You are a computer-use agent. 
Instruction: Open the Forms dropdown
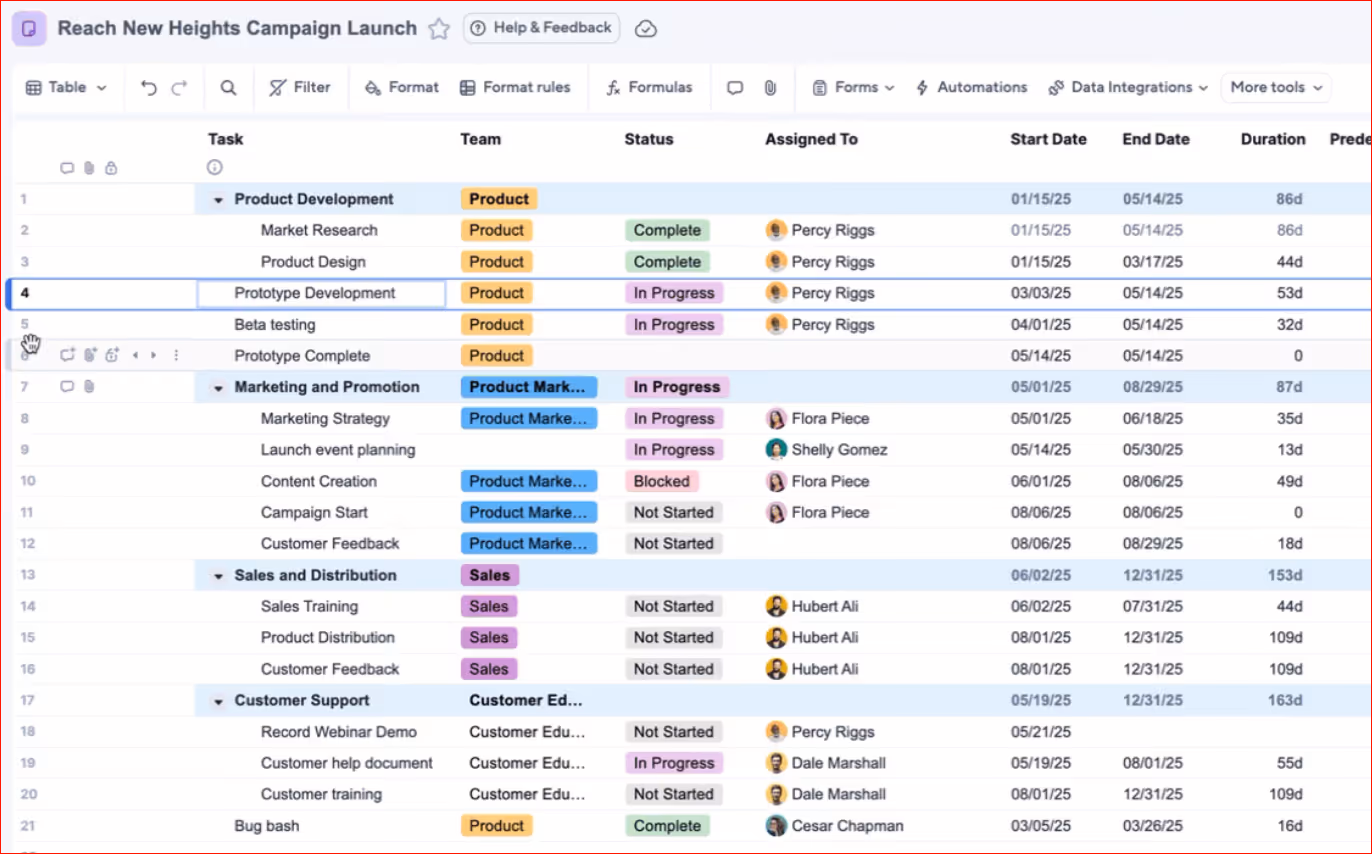point(853,87)
